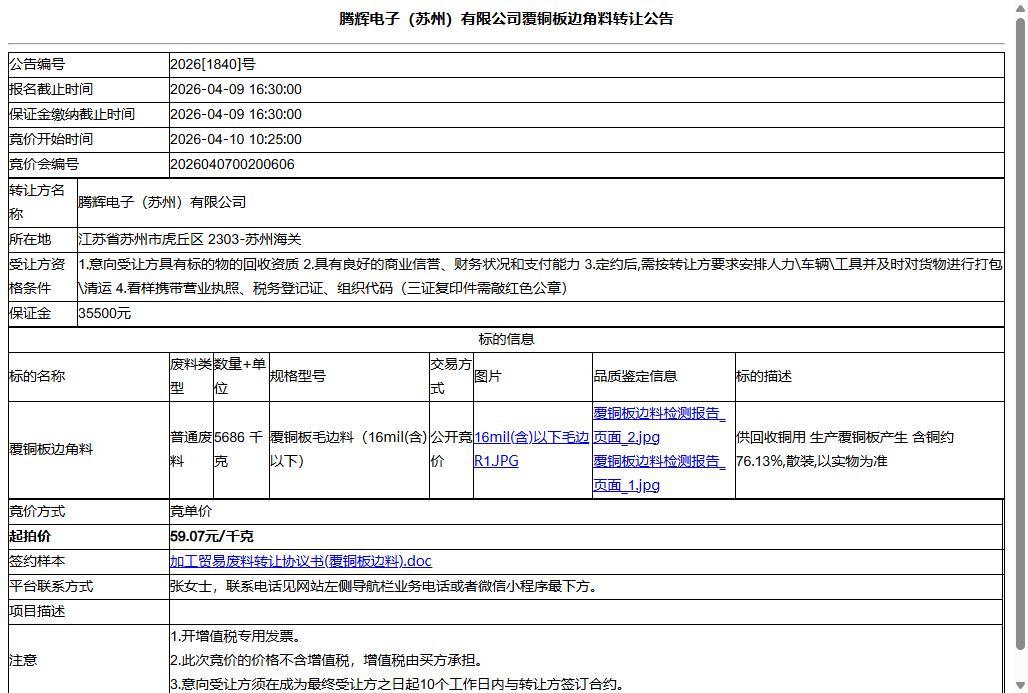Select the announcement number 2026[1840]号
This screenshot has height=693, width=1028.
(213, 64)
